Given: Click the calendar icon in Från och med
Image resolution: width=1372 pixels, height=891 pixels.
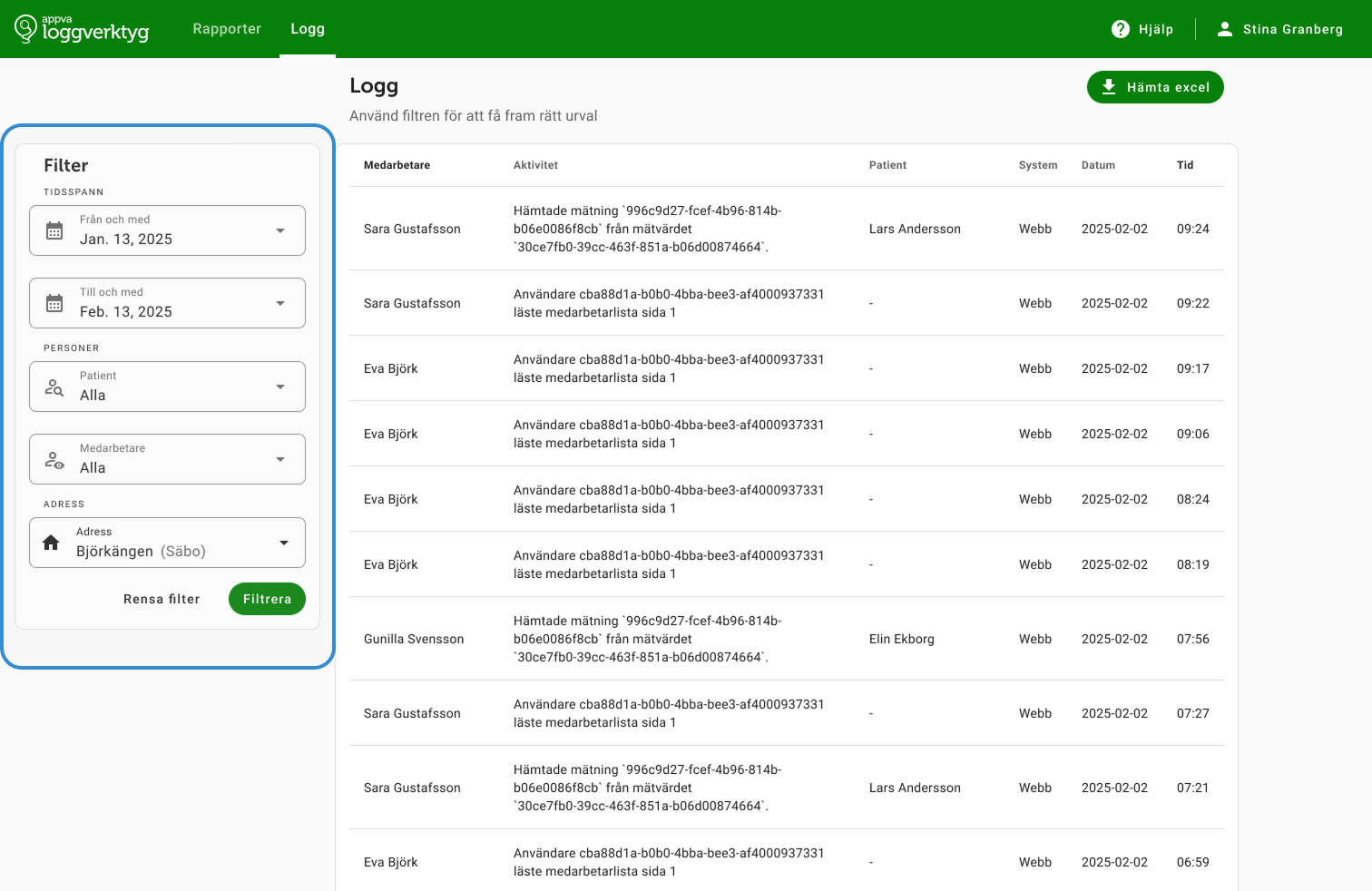Looking at the screenshot, I should [54, 230].
